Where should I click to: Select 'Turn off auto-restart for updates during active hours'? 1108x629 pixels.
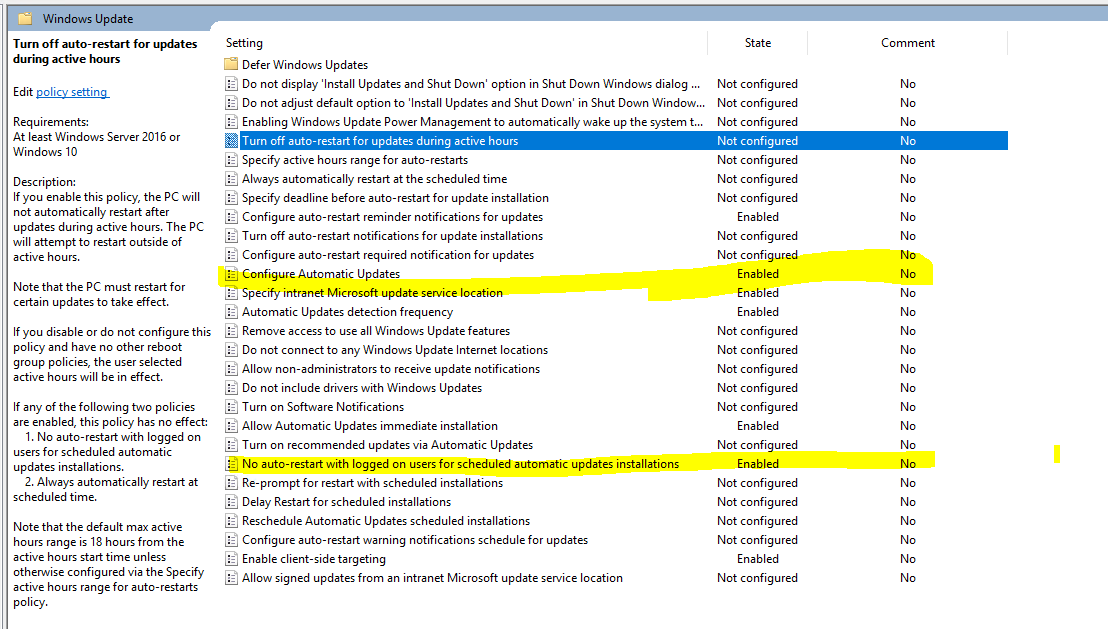coord(380,141)
